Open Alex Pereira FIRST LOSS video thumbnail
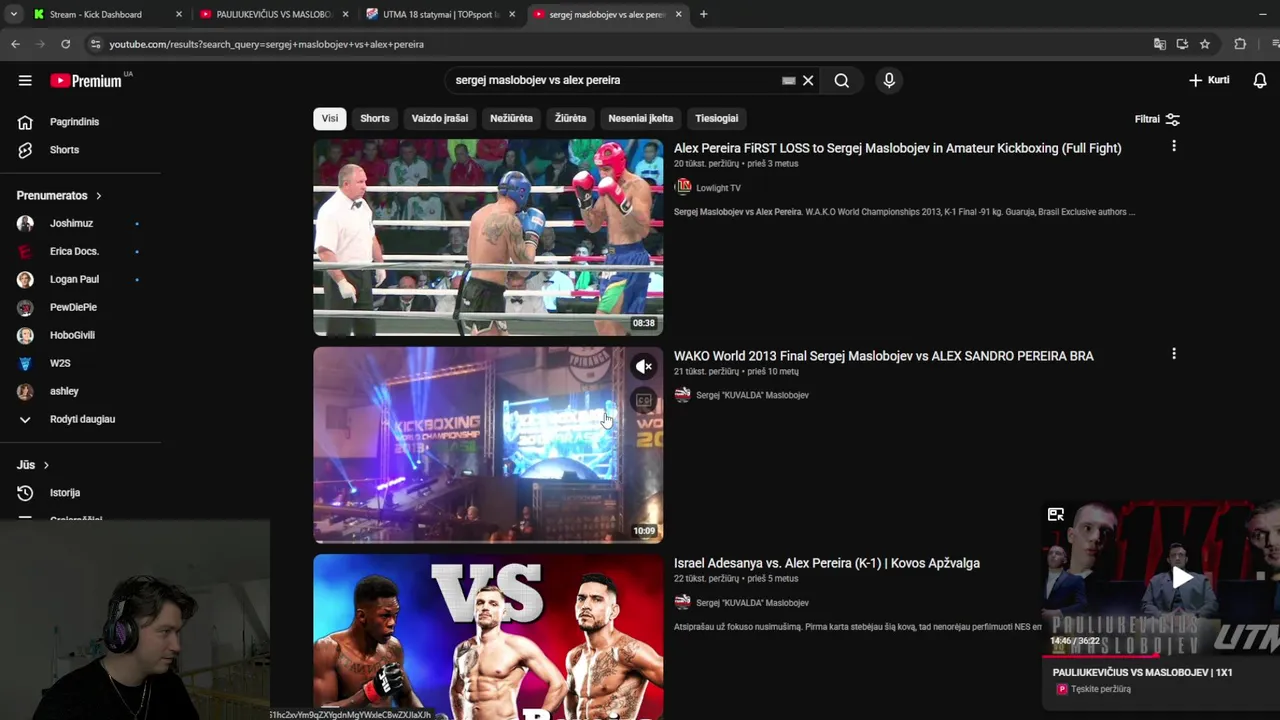 (x=488, y=237)
